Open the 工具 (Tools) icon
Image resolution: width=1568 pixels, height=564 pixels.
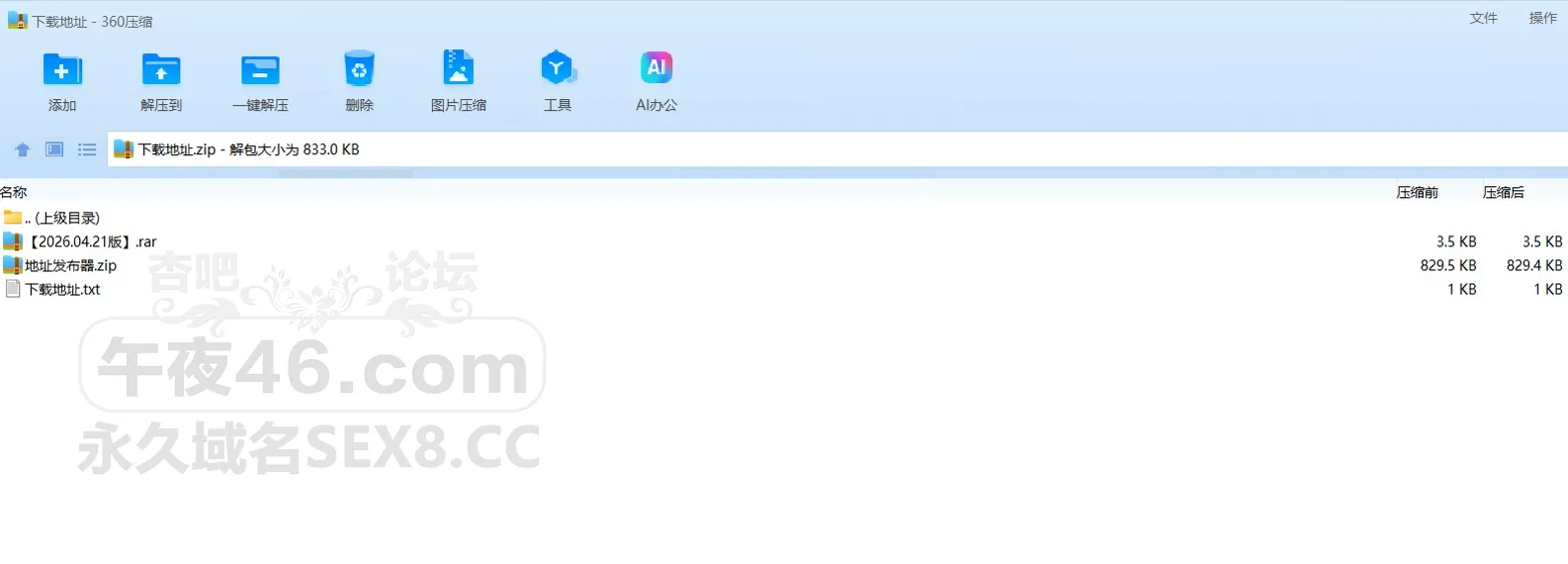pos(558,68)
